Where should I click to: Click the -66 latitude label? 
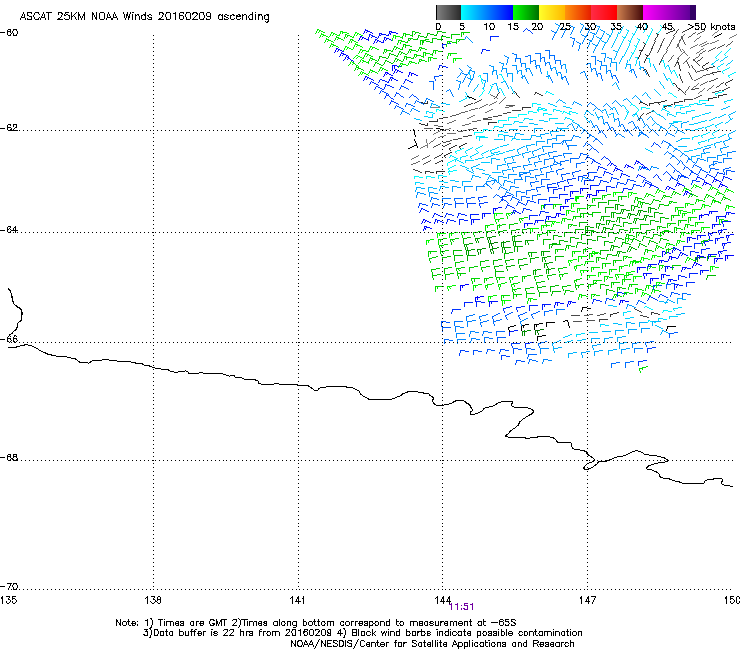pos(9,339)
